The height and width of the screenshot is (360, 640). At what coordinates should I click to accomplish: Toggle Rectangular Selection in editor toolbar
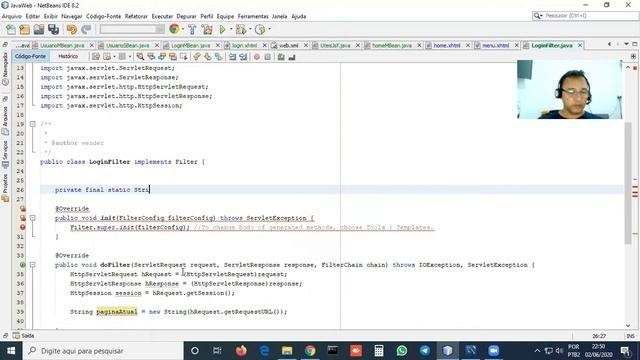(x=184, y=57)
